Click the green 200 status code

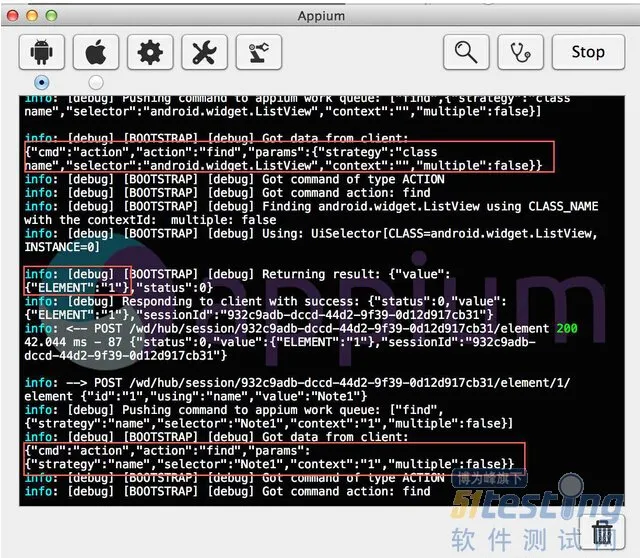pos(567,329)
